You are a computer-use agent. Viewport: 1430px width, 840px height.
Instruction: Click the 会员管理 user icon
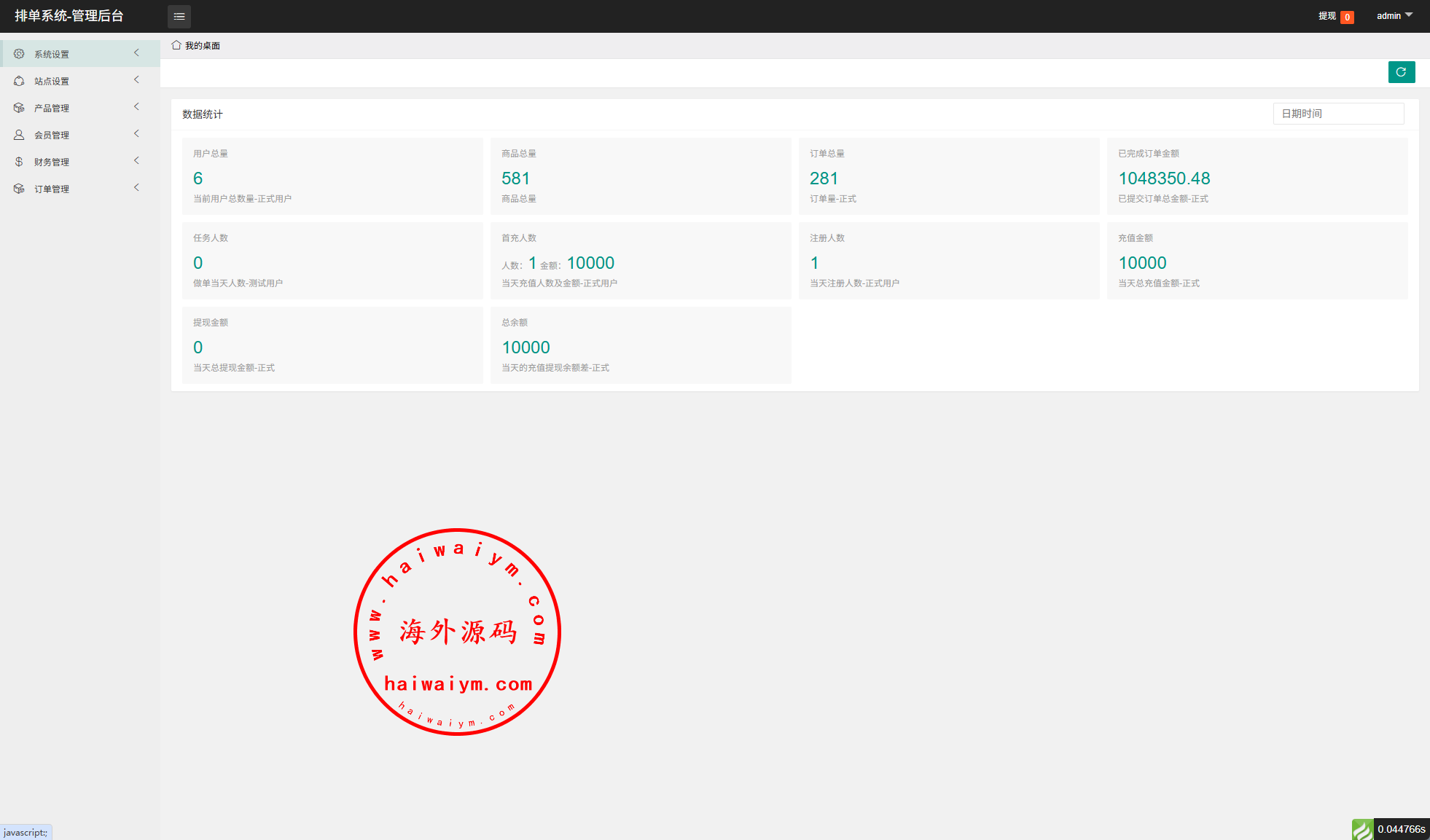[19, 135]
